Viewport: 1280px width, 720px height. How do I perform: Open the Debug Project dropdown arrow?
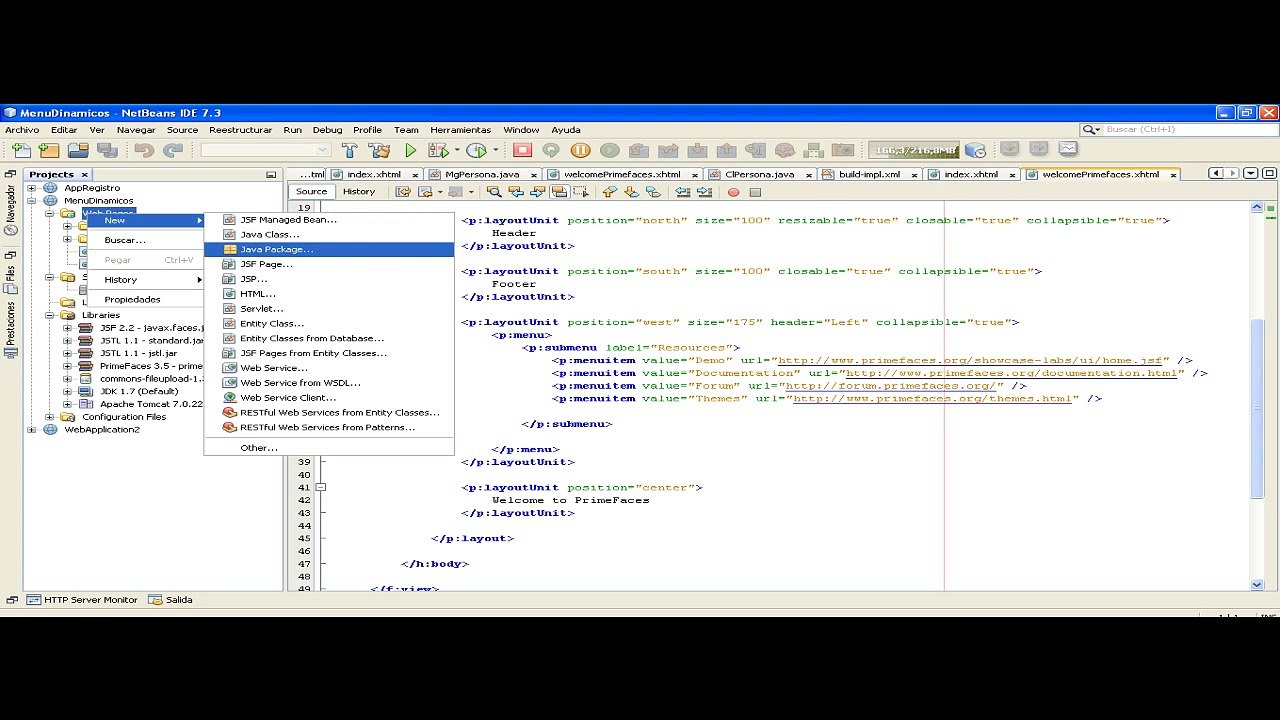coord(456,150)
